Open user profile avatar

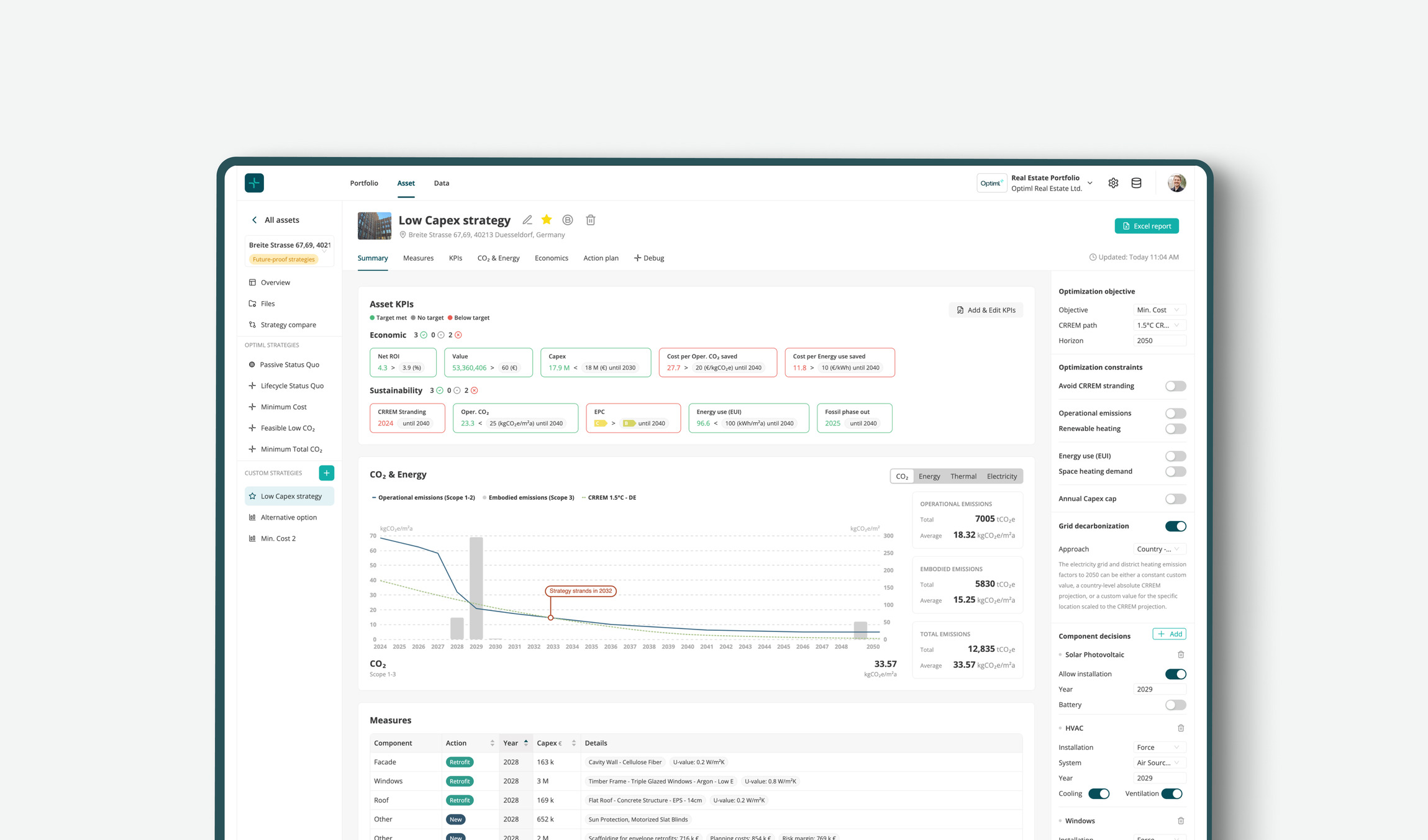[1176, 183]
